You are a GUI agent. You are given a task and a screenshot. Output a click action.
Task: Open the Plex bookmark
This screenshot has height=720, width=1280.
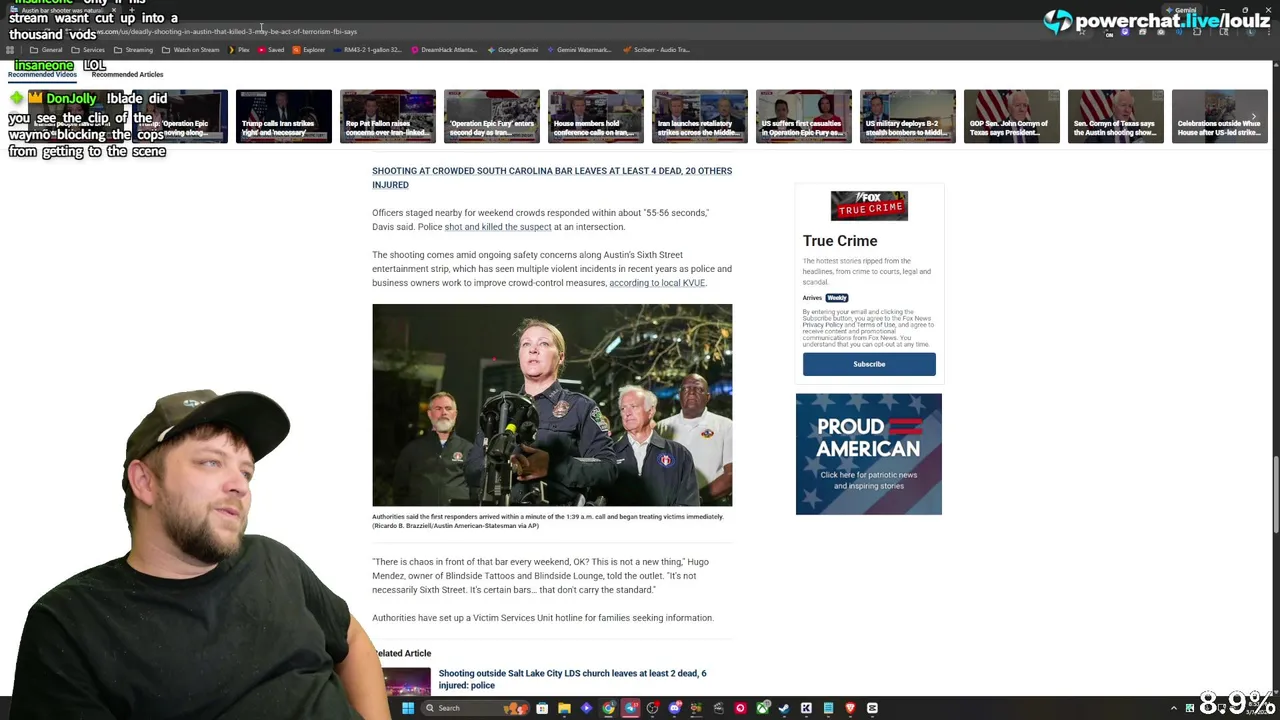click(x=238, y=50)
